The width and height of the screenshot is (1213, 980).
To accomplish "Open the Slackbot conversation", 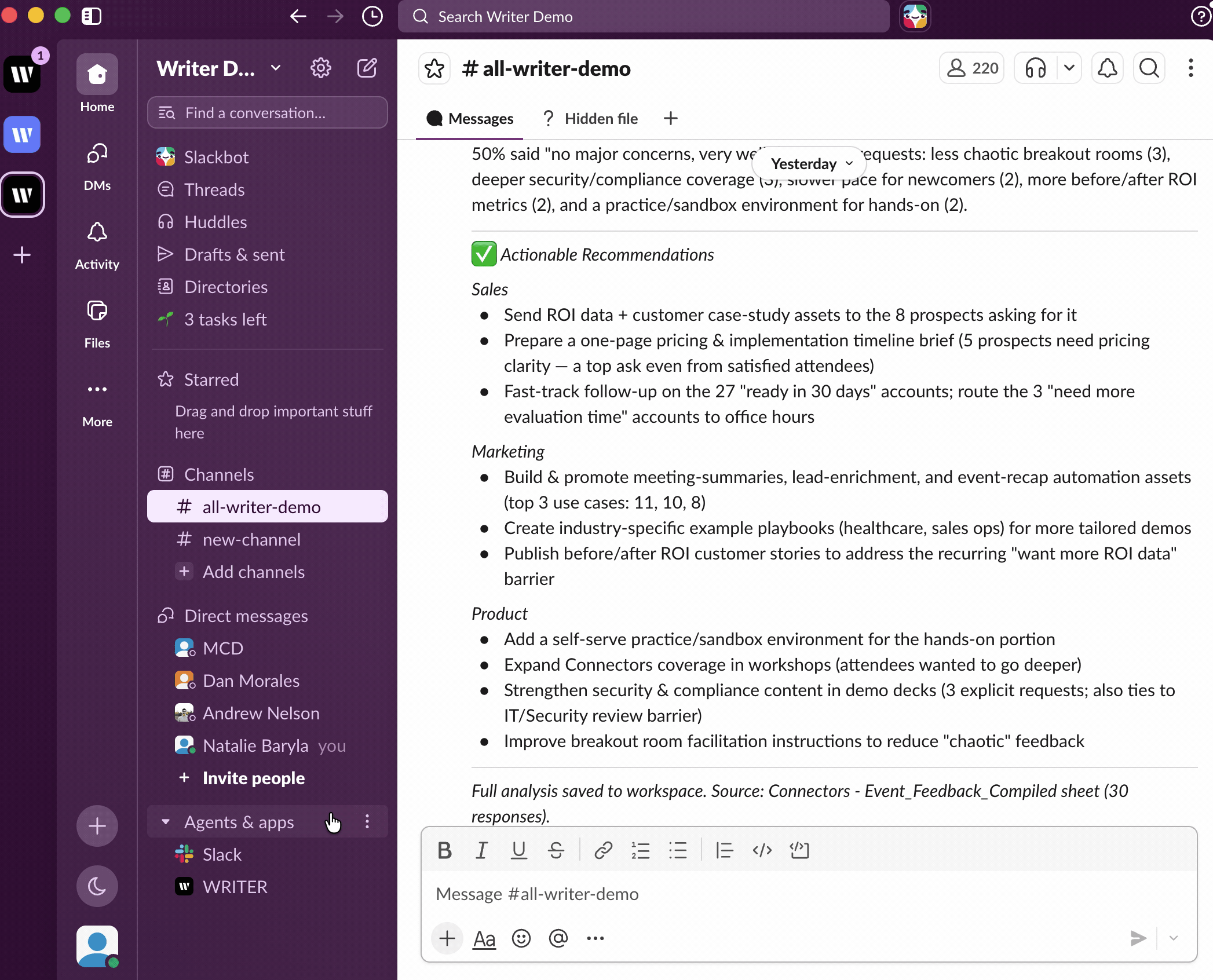I will (x=268, y=157).
